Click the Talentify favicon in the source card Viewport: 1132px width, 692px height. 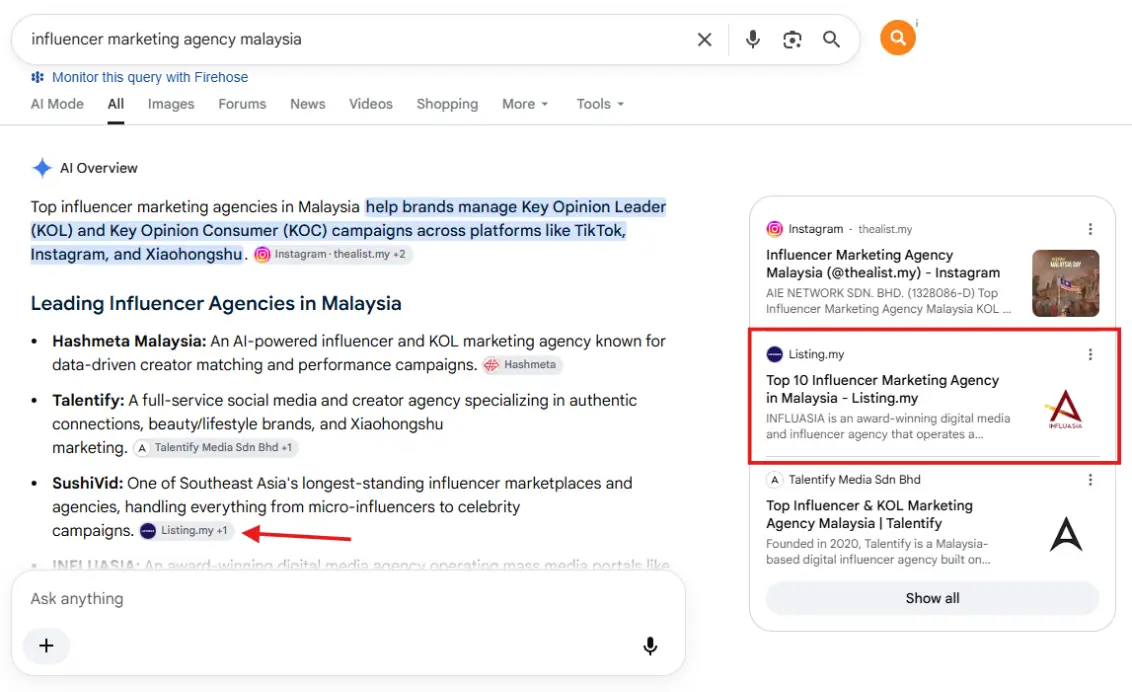coord(775,479)
